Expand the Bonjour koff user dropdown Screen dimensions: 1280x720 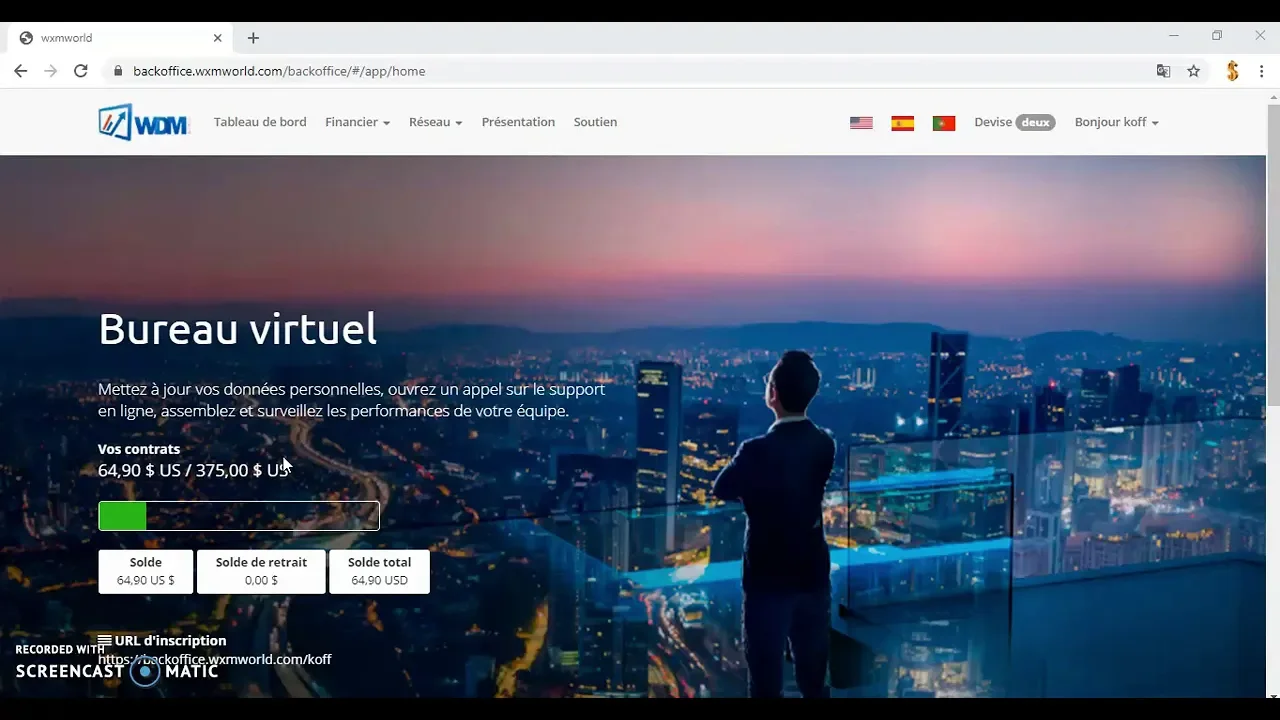(1116, 122)
